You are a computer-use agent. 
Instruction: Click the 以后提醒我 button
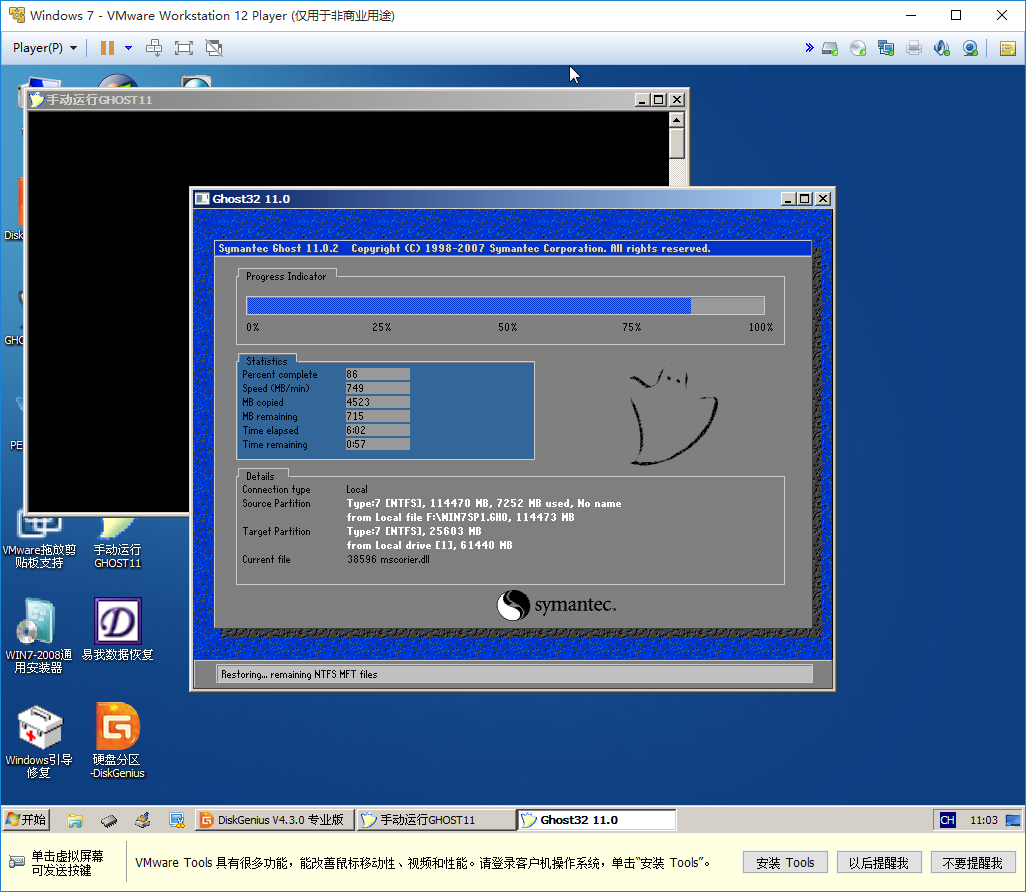coord(879,863)
